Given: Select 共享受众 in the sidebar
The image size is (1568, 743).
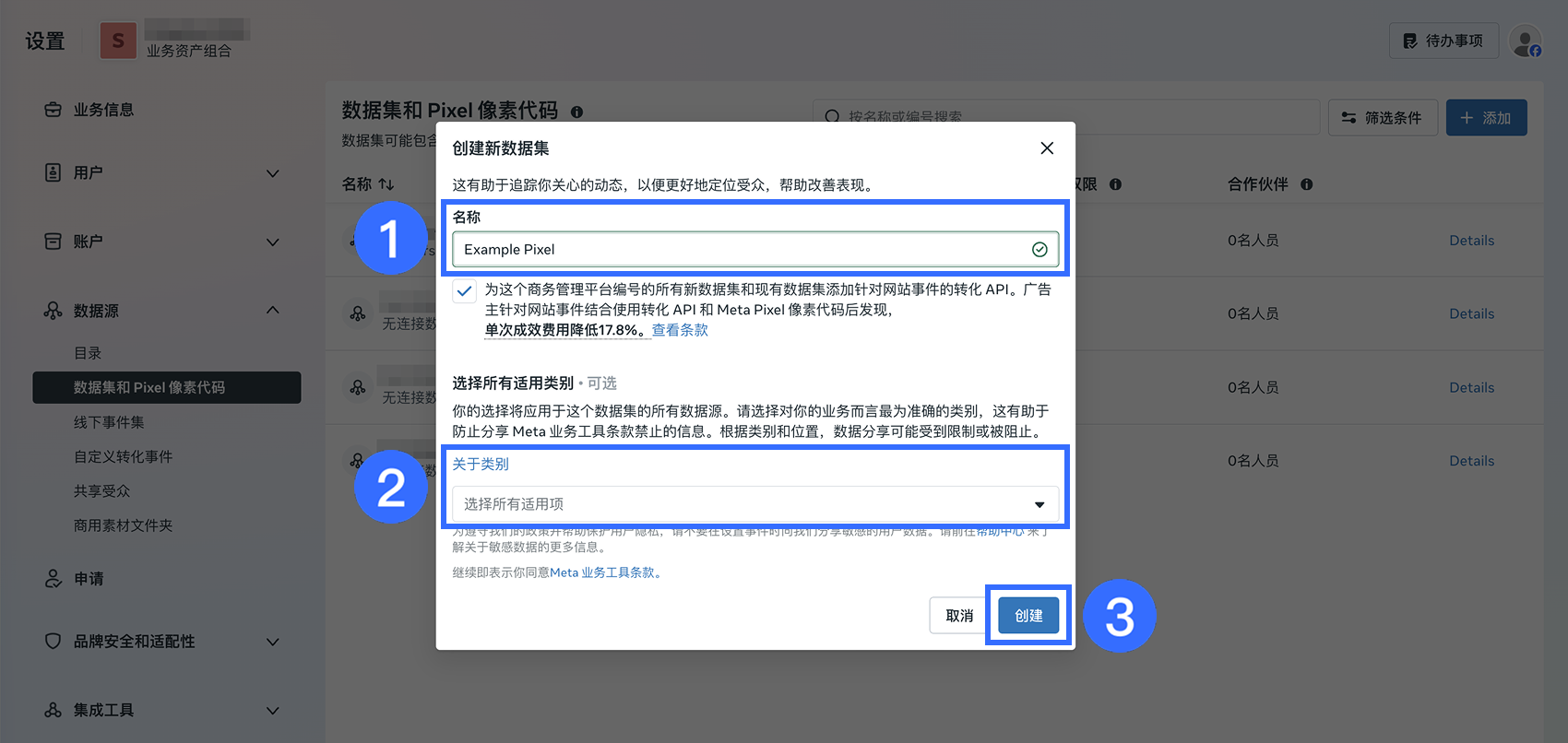Looking at the screenshot, I should 101,491.
